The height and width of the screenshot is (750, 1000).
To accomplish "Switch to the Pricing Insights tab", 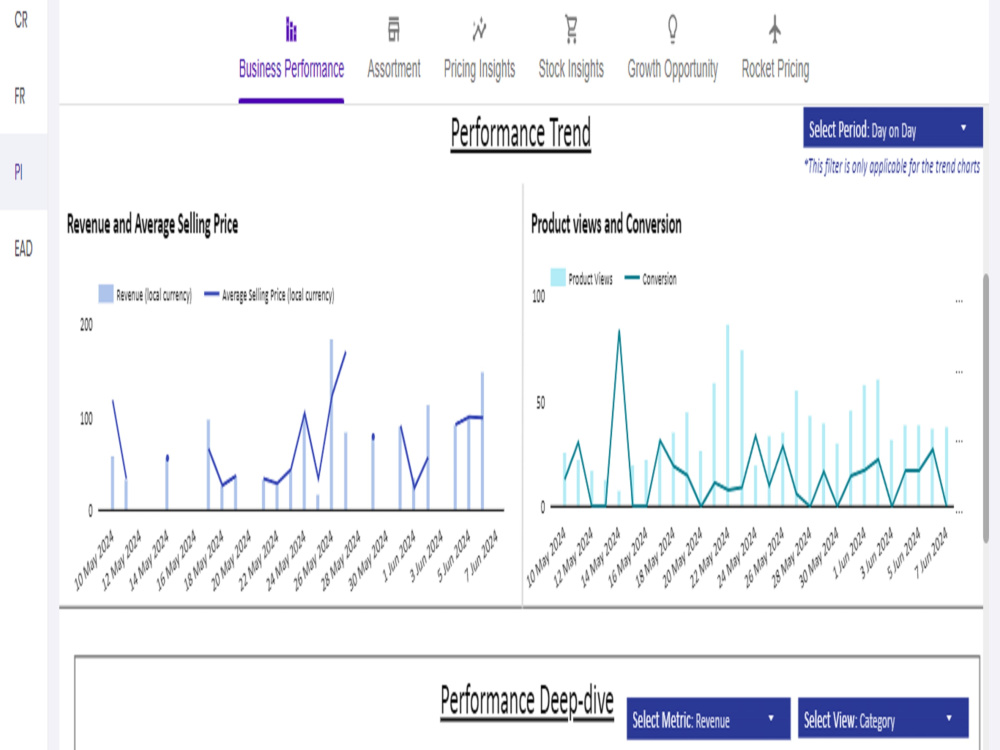I will (x=479, y=57).
